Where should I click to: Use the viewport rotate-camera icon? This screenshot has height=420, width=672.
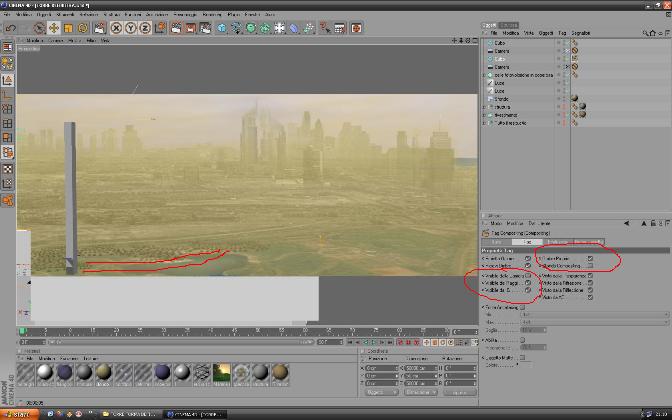(x=468, y=40)
